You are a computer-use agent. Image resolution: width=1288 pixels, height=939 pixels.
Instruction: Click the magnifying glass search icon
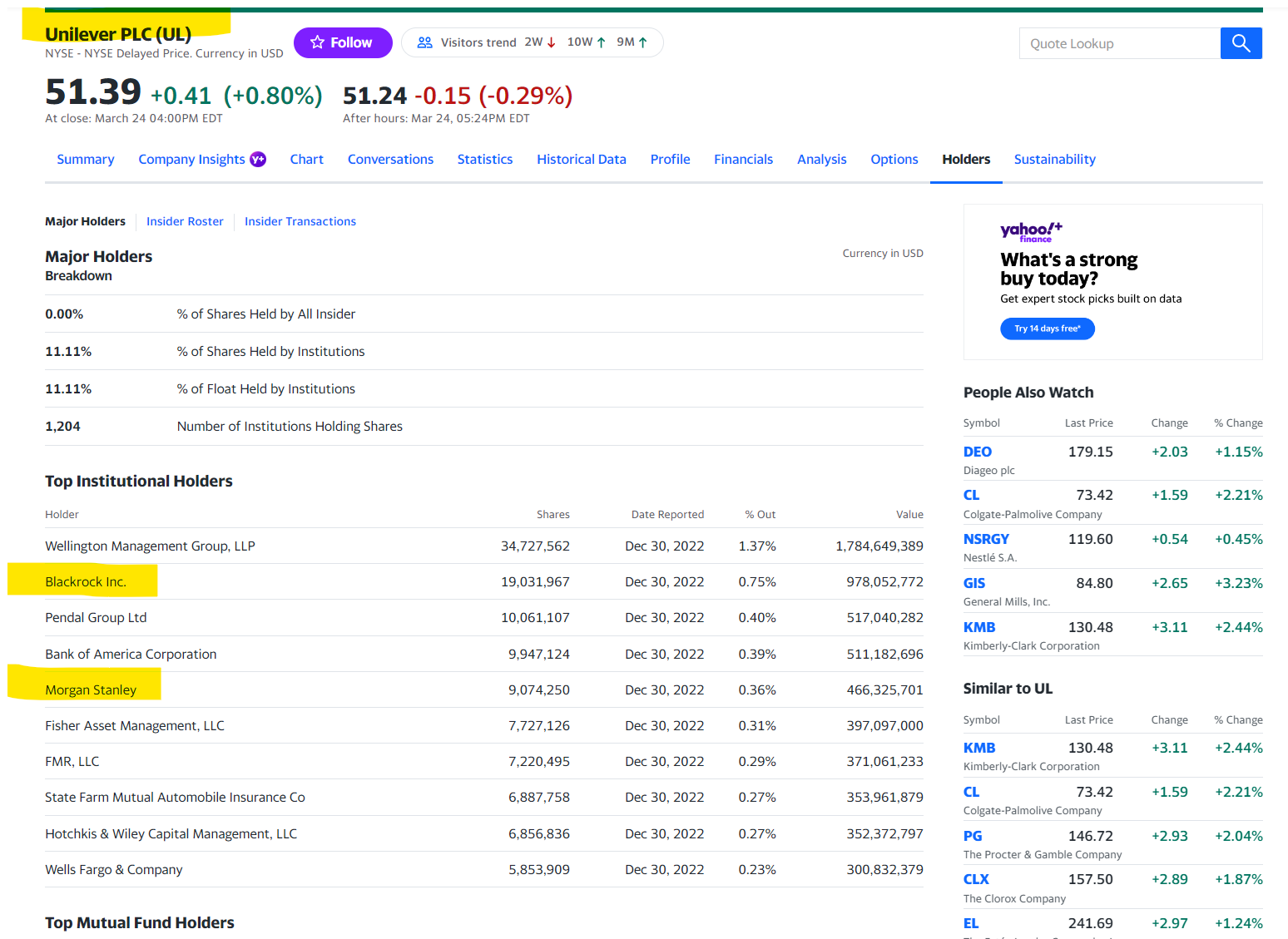(x=1241, y=43)
